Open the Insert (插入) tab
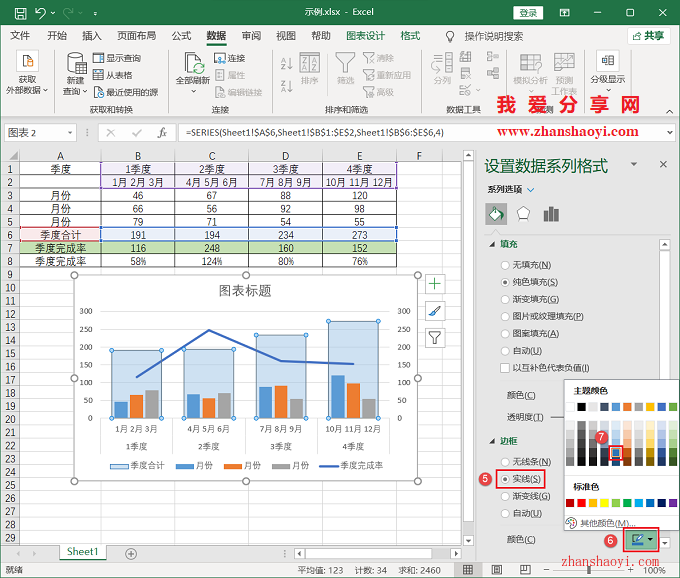The image size is (680, 578). point(92,36)
